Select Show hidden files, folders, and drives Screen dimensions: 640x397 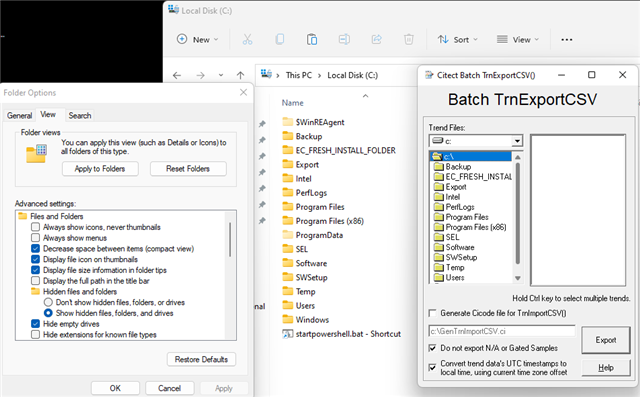coord(48,313)
